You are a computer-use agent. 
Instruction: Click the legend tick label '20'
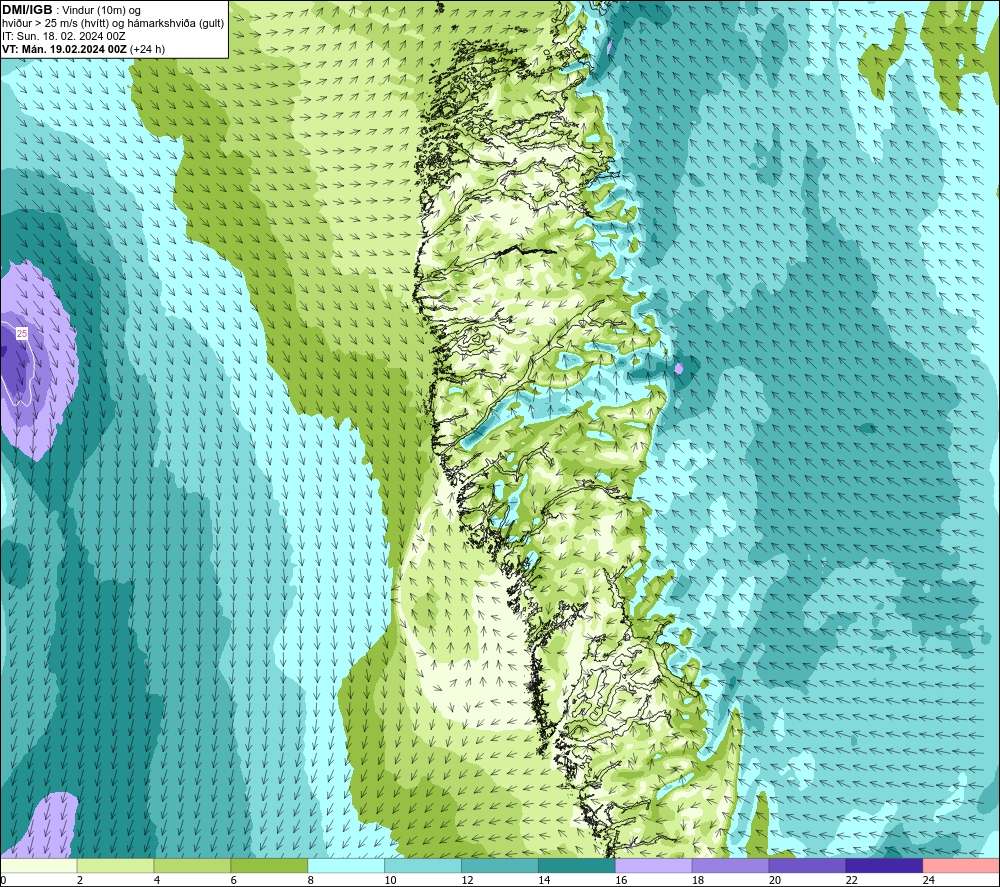775,880
